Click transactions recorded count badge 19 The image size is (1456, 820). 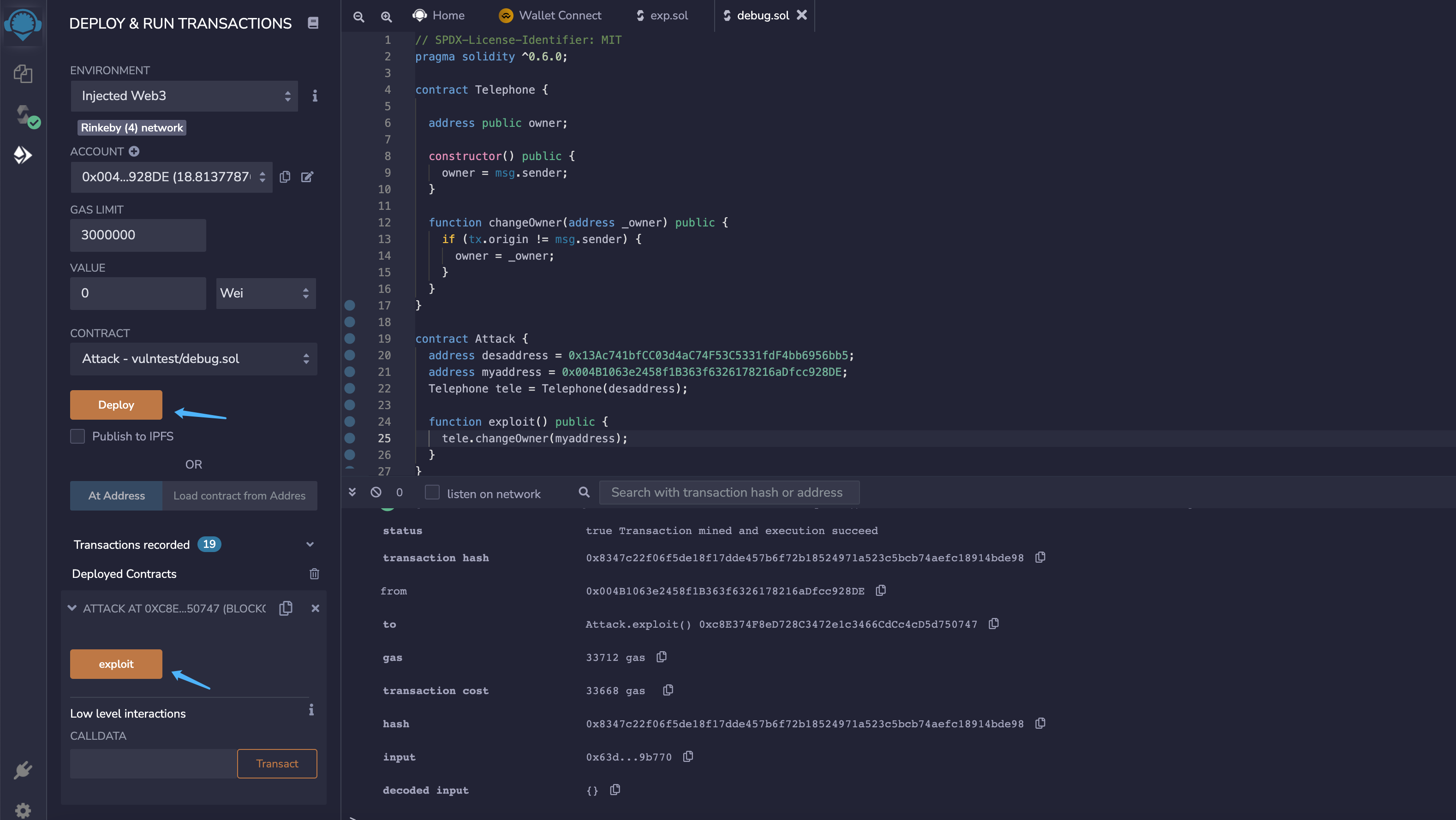pos(209,544)
